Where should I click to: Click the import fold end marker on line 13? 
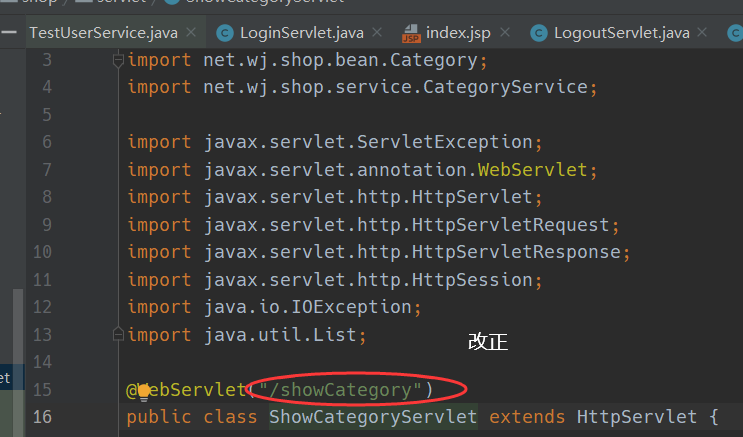(x=118, y=335)
